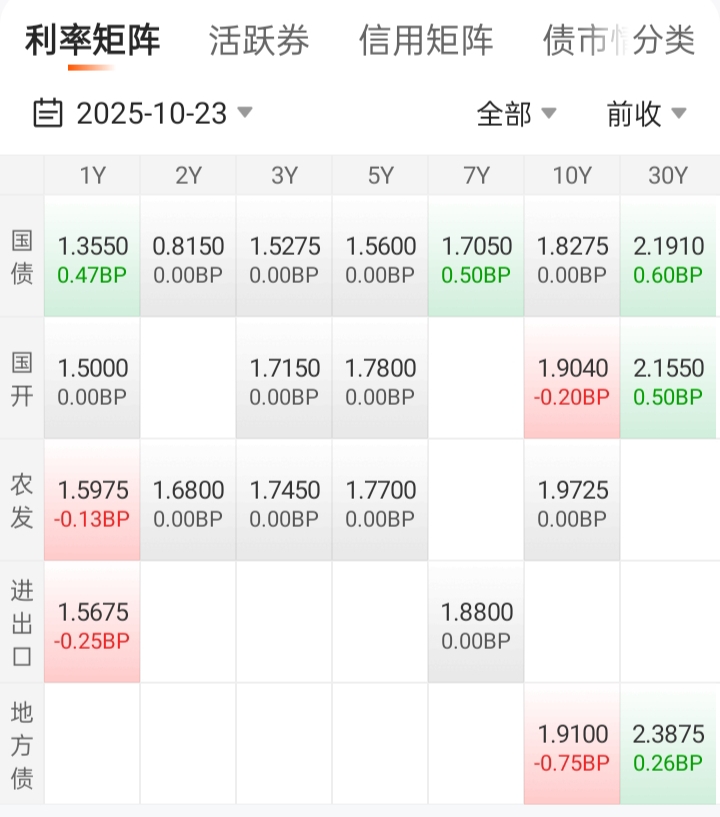Expand the 全部 filter dropdown

[x=516, y=114]
